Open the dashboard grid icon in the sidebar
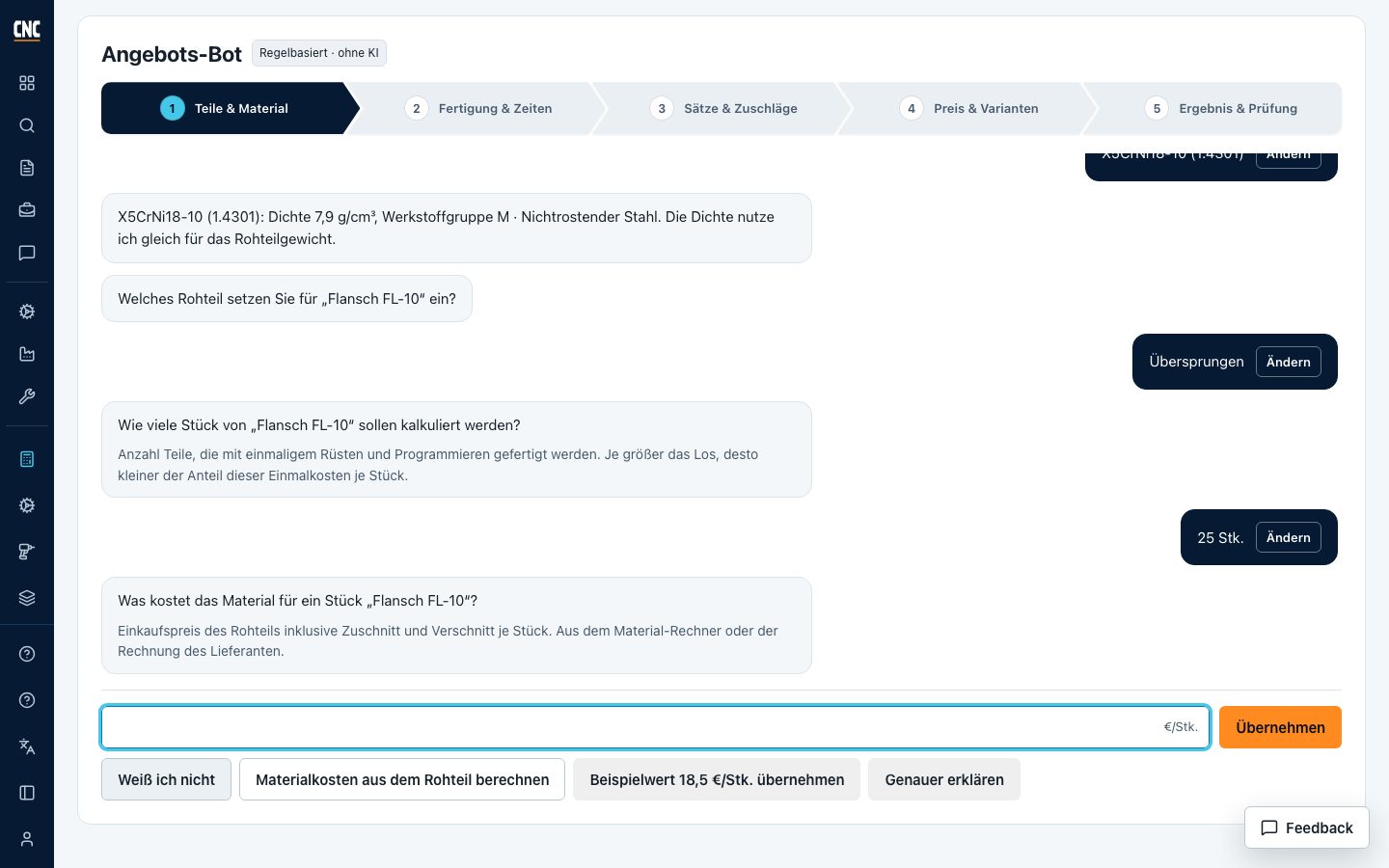This screenshot has height=868, width=1389. (x=27, y=83)
